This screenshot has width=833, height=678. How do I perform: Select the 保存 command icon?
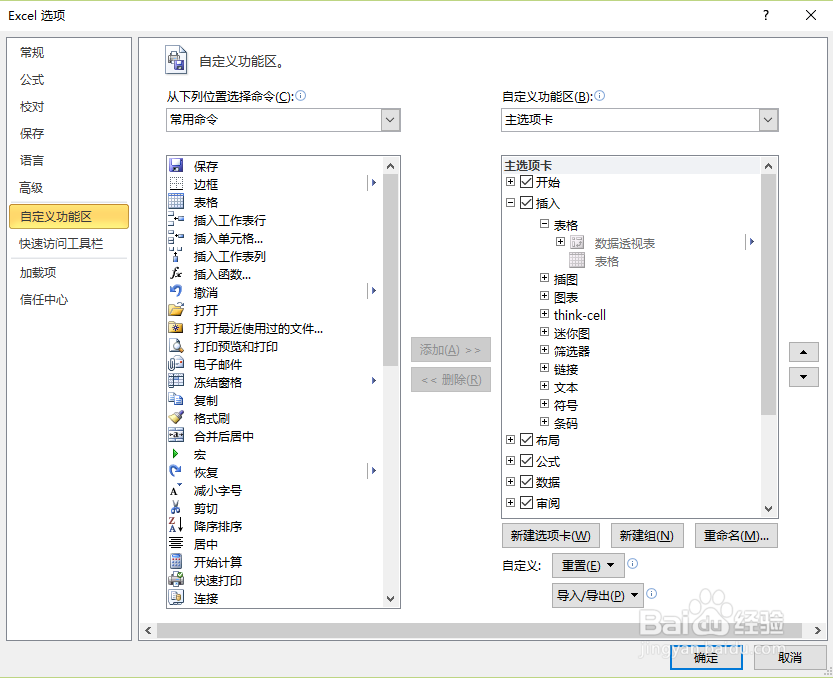coord(178,166)
